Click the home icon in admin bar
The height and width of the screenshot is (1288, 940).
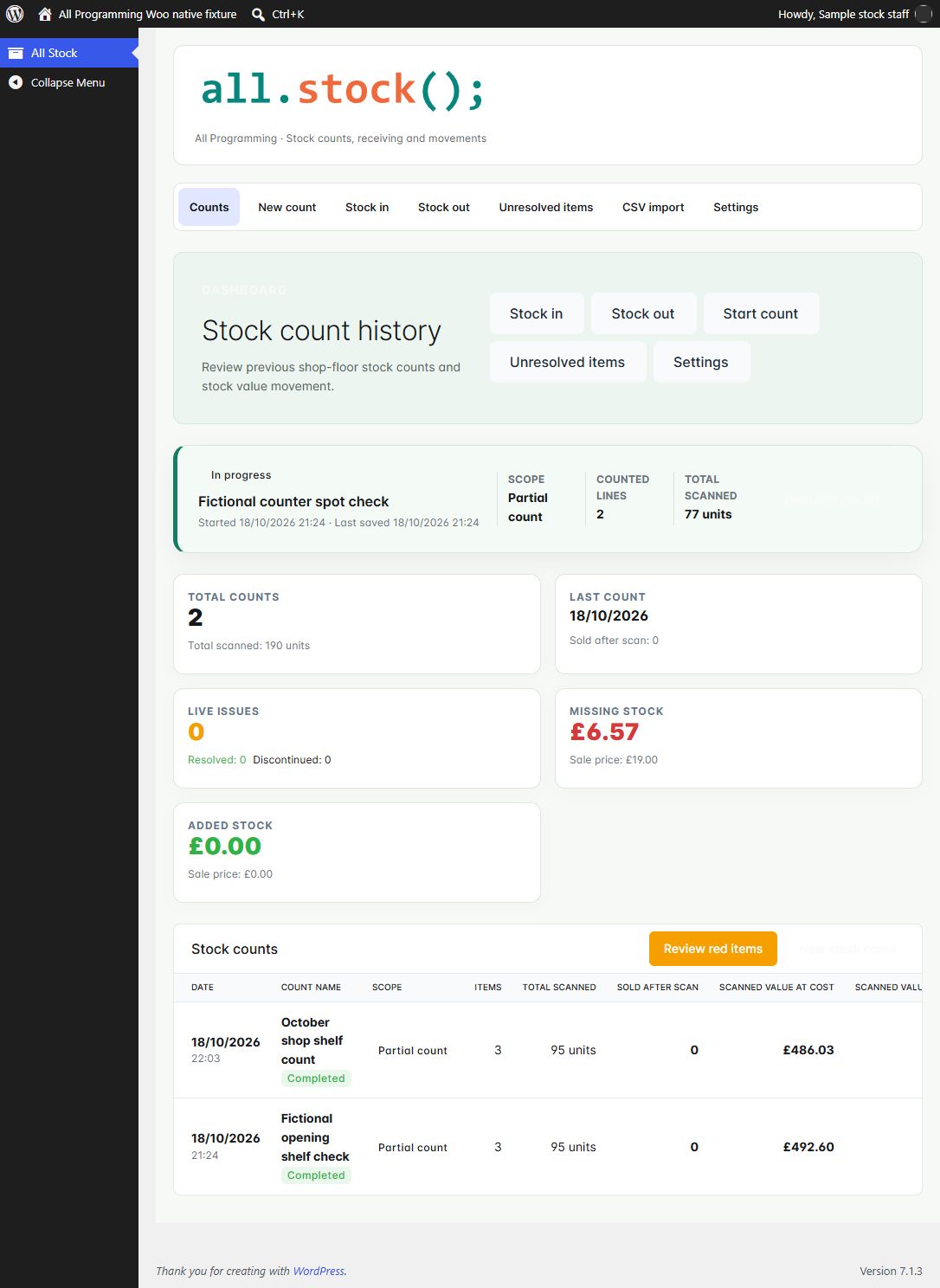(x=45, y=14)
